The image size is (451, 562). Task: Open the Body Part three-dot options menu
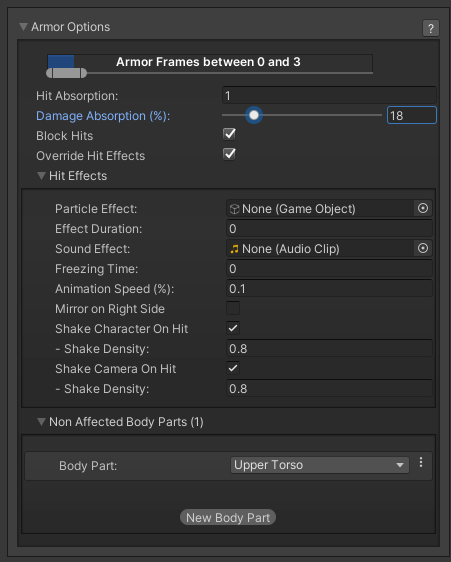pyautogui.click(x=421, y=462)
